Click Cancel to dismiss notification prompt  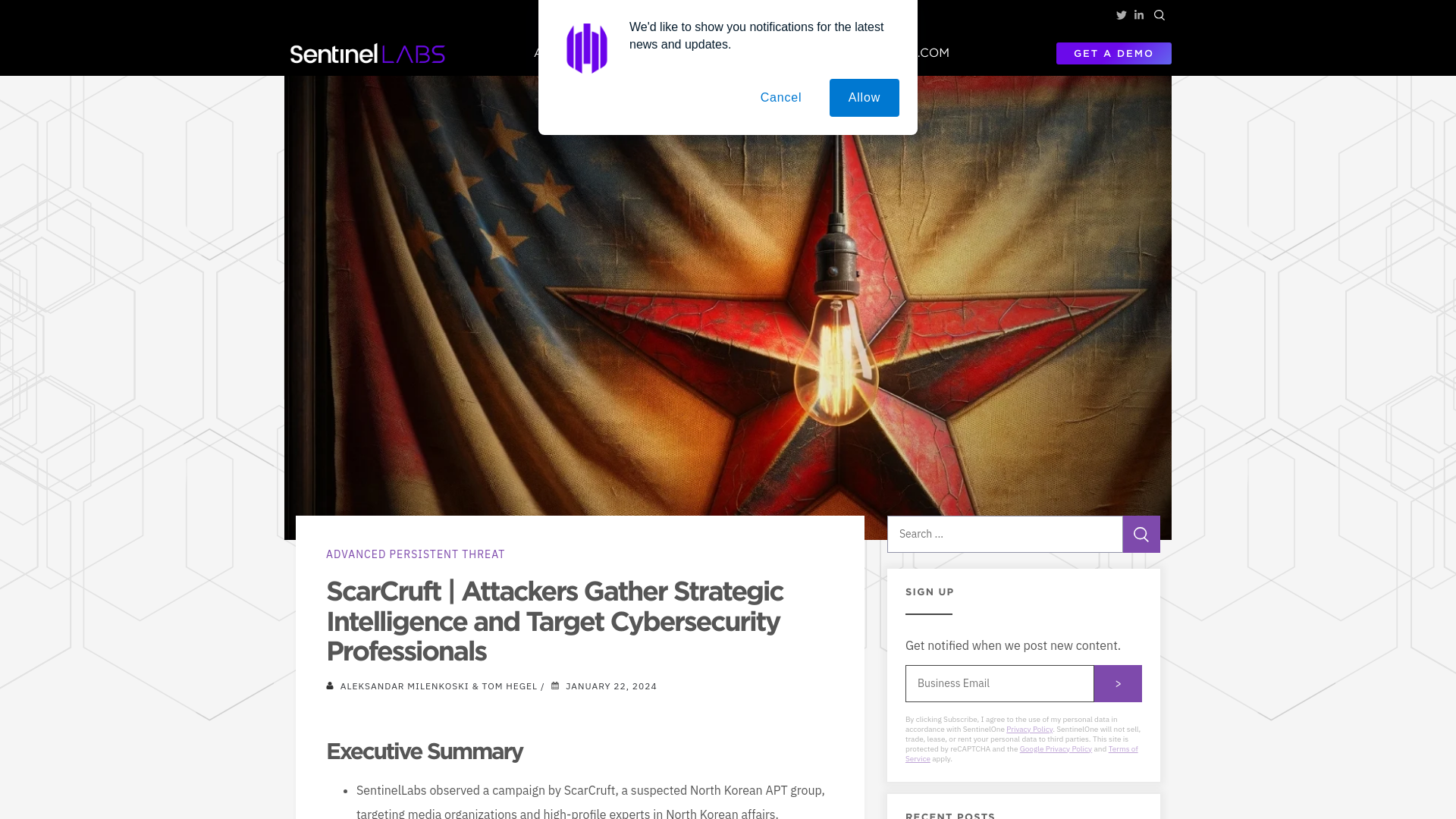click(x=780, y=98)
